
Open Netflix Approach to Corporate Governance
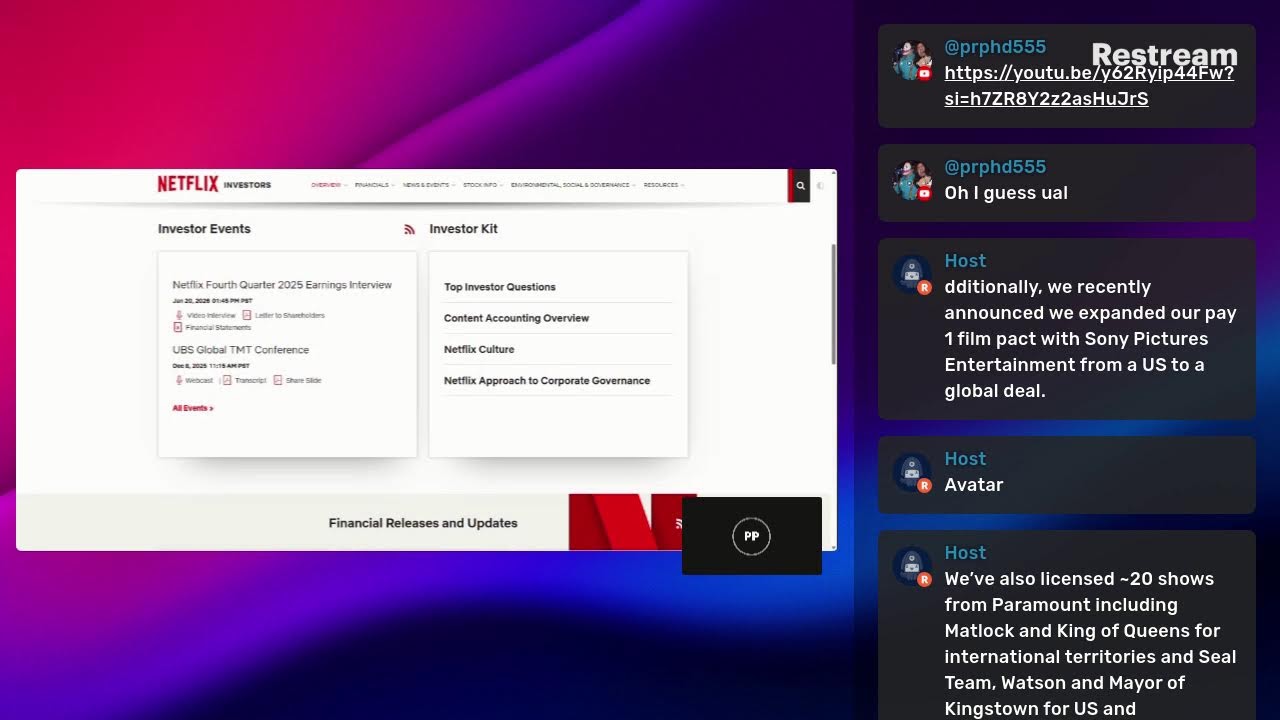pos(547,380)
